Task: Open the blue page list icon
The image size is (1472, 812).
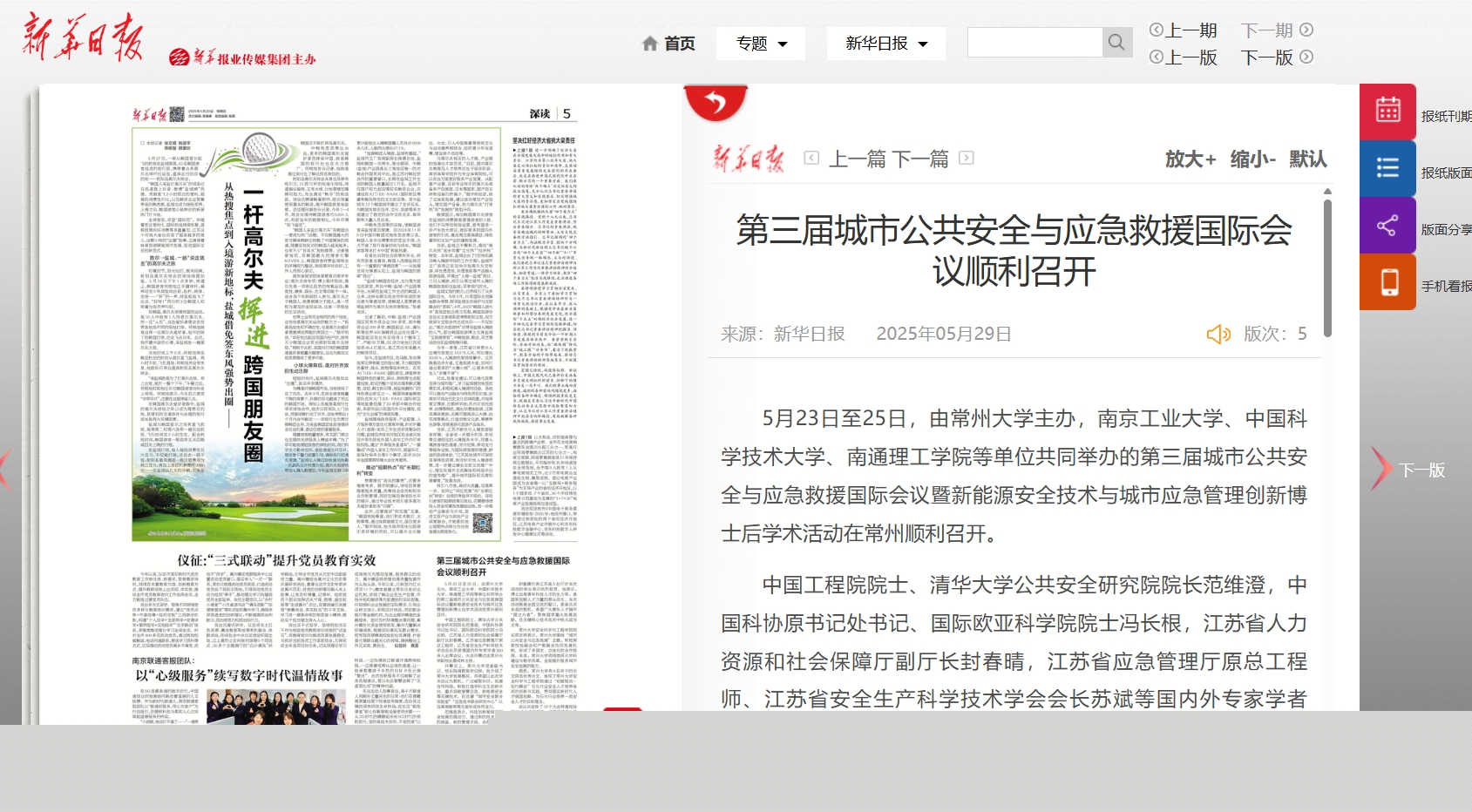Action: click(1387, 168)
